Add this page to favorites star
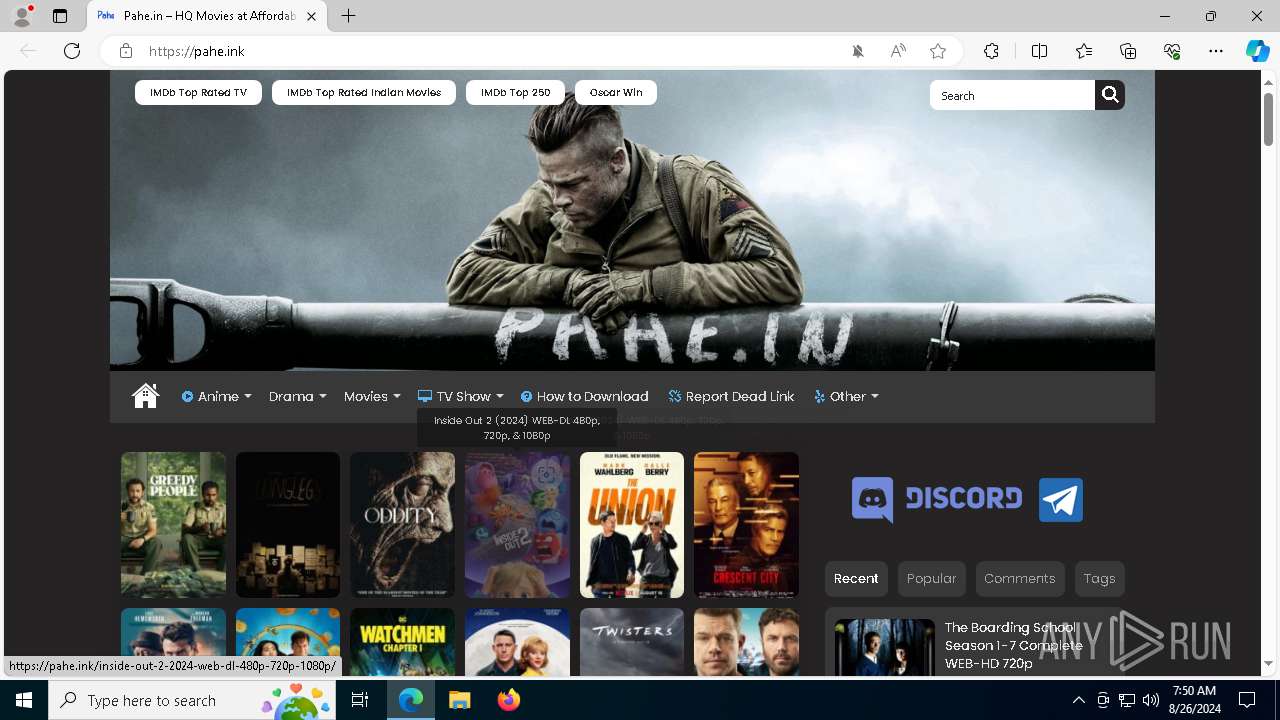 [938, 51]
